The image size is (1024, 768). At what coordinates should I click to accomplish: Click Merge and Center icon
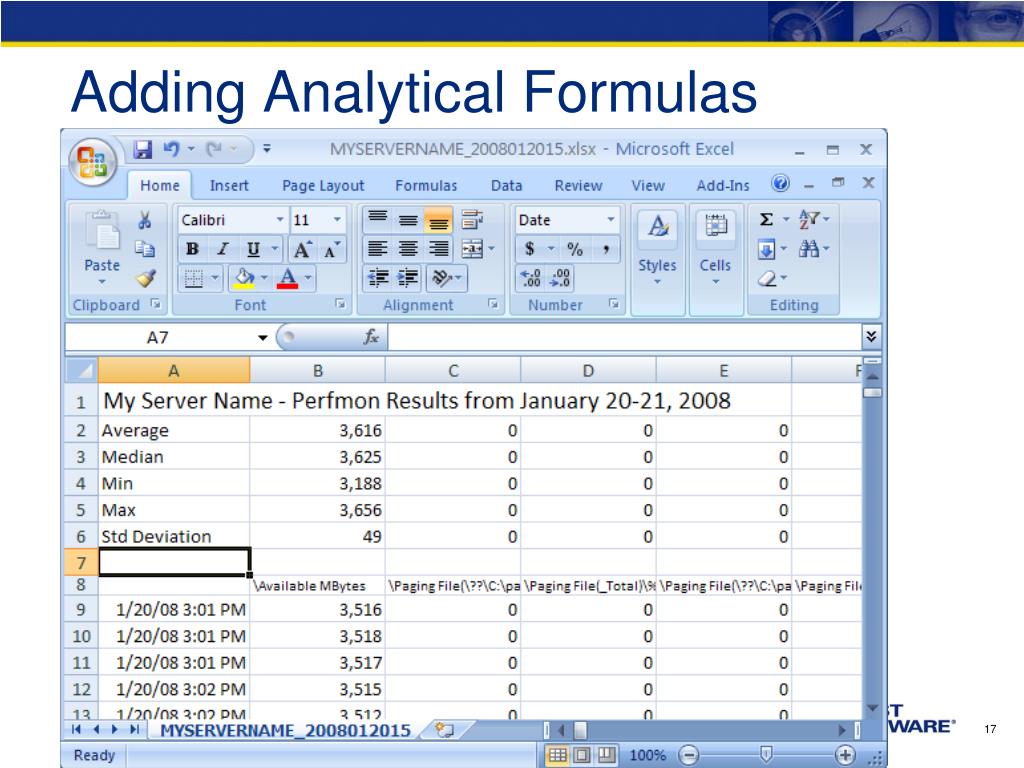coord(472,249)
